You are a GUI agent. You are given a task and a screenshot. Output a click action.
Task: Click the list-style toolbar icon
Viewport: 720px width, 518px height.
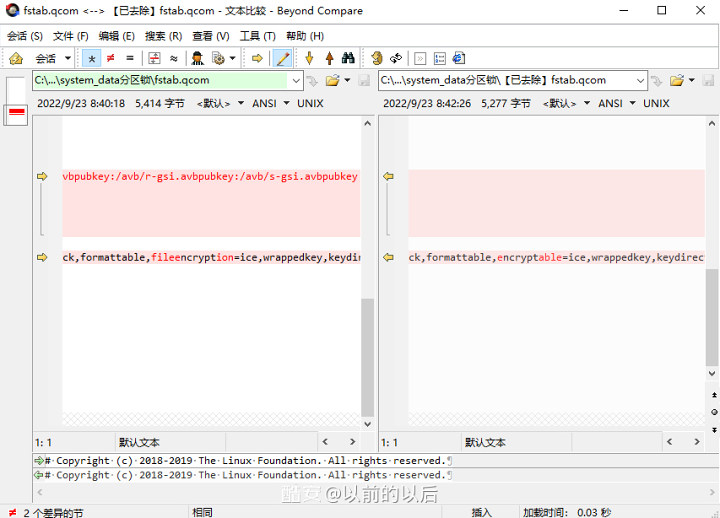click(x=439, y=58)
